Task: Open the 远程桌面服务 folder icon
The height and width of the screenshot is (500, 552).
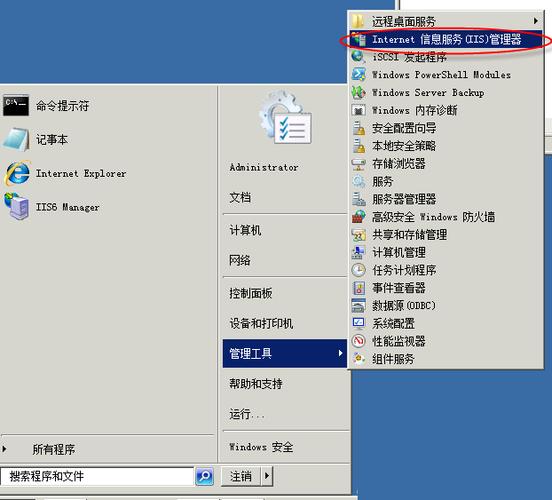Action: 358,21
